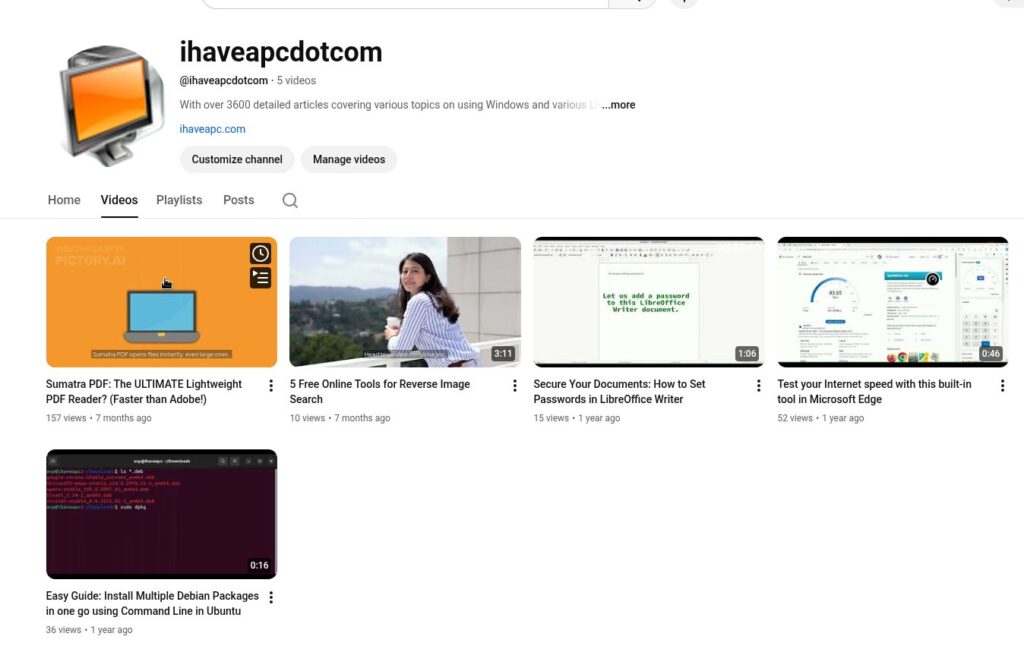Open options menu for Debian Packages video

tap(271, 597)
